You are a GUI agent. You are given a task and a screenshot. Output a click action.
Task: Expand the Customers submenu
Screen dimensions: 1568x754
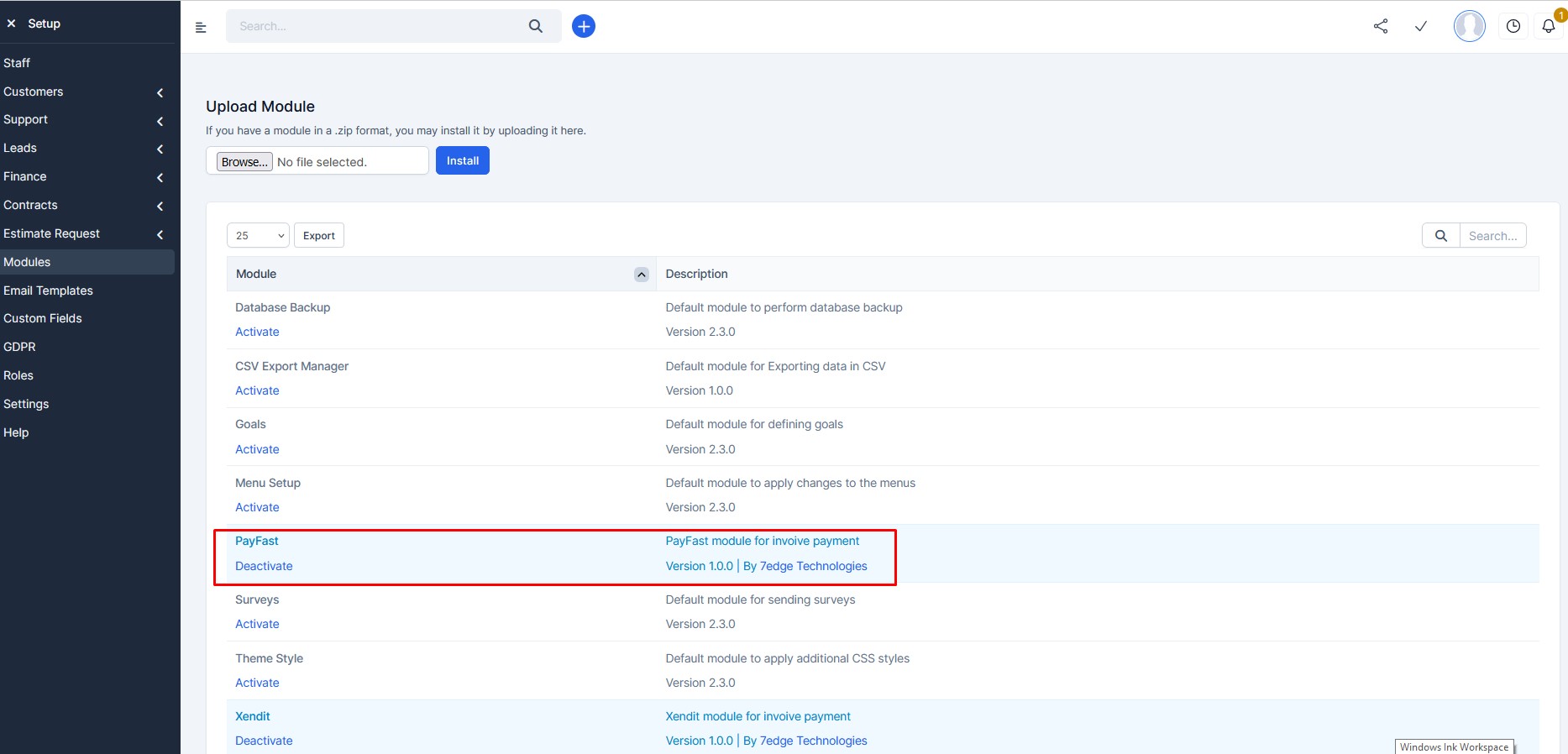point(160,92)
